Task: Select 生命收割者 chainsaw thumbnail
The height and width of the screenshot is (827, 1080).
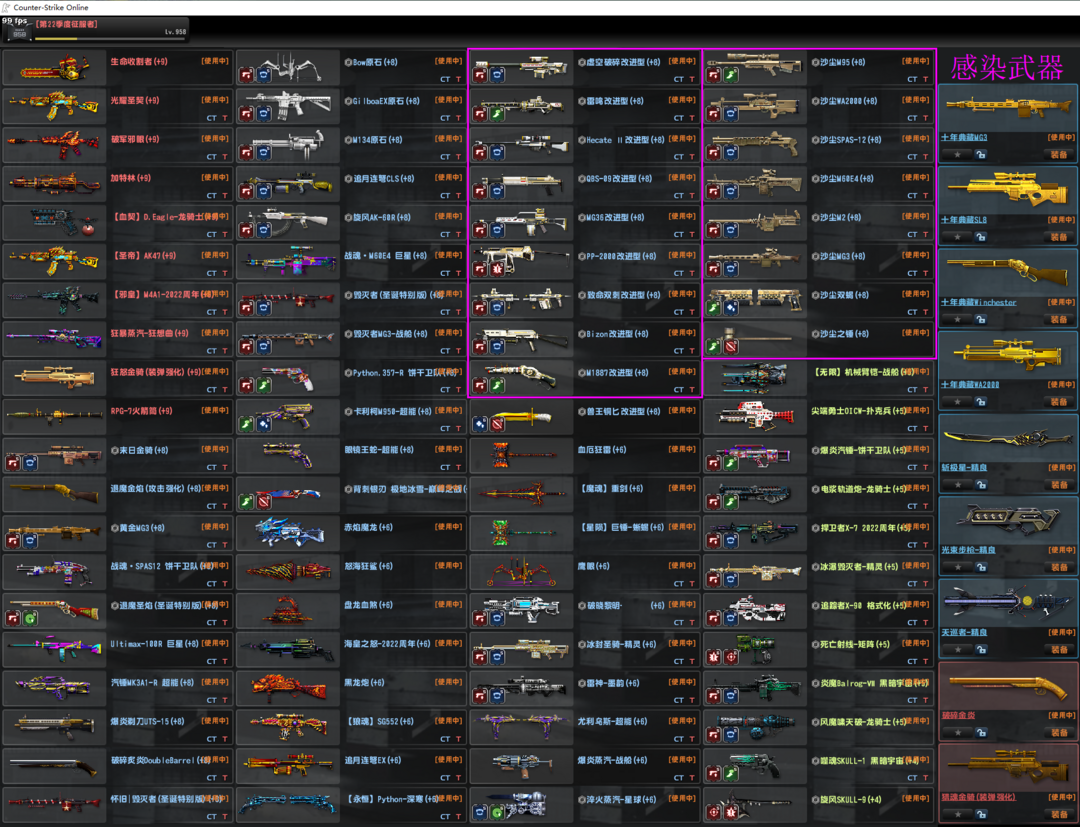Action: coord(54,67)
